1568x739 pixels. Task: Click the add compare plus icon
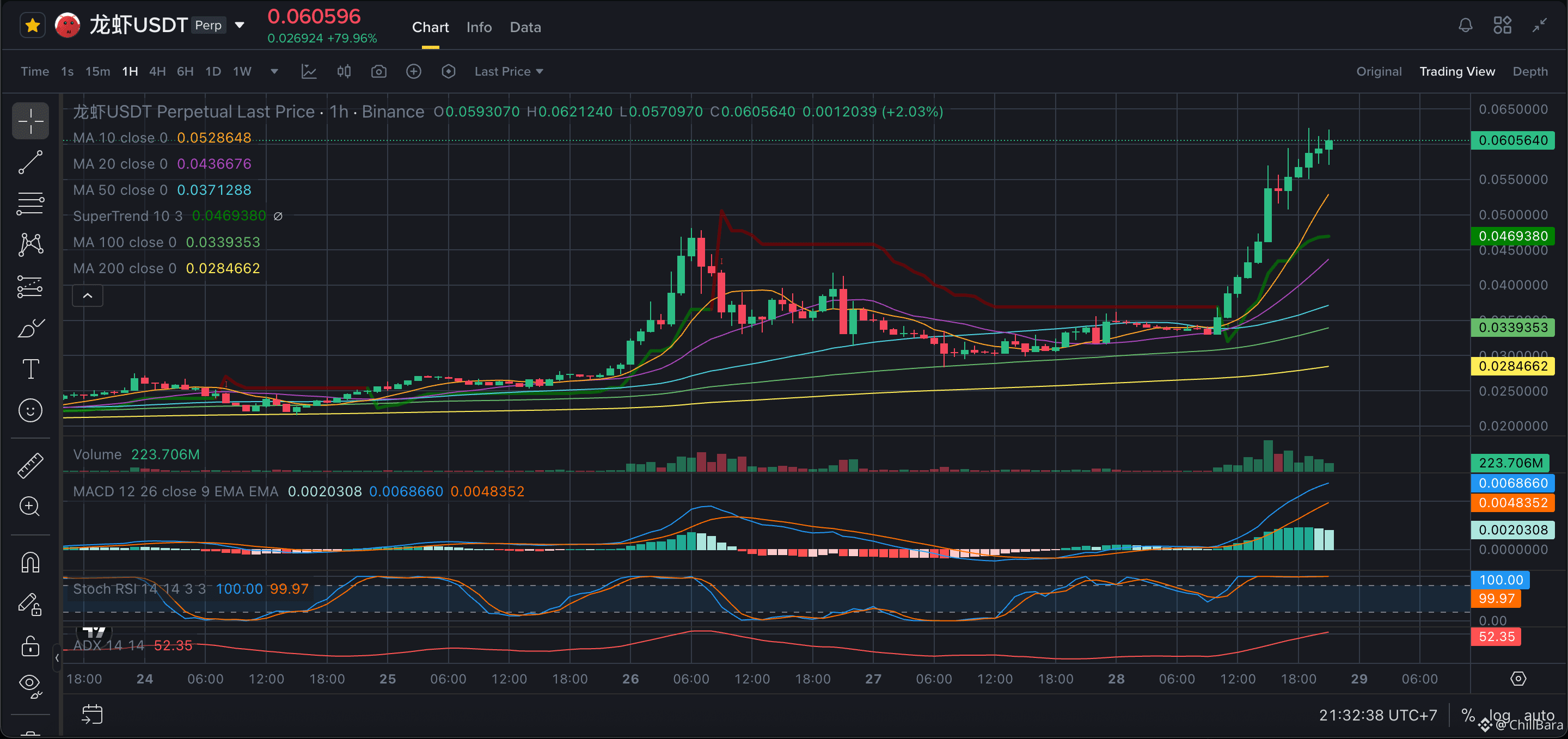[414, 72]
